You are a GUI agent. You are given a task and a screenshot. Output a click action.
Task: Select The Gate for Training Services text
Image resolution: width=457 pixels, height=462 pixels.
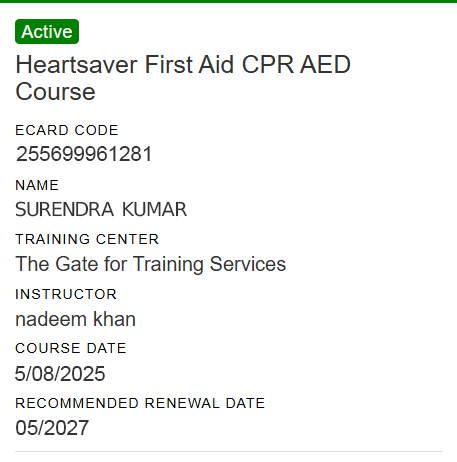point(151,264)
